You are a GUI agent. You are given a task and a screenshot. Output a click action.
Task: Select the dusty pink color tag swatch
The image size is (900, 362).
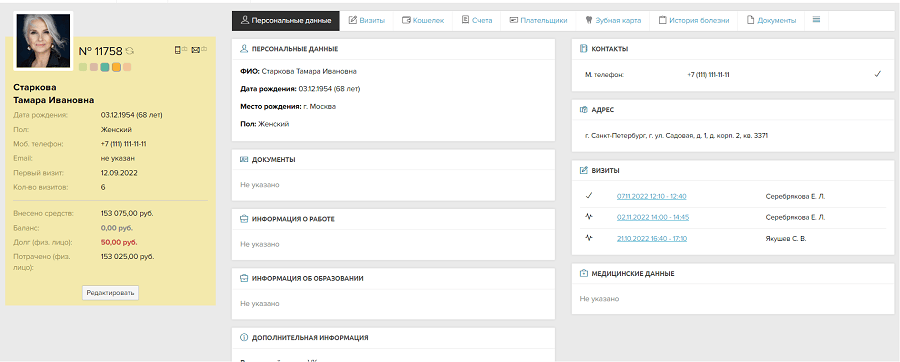click(x=94, y=67)
